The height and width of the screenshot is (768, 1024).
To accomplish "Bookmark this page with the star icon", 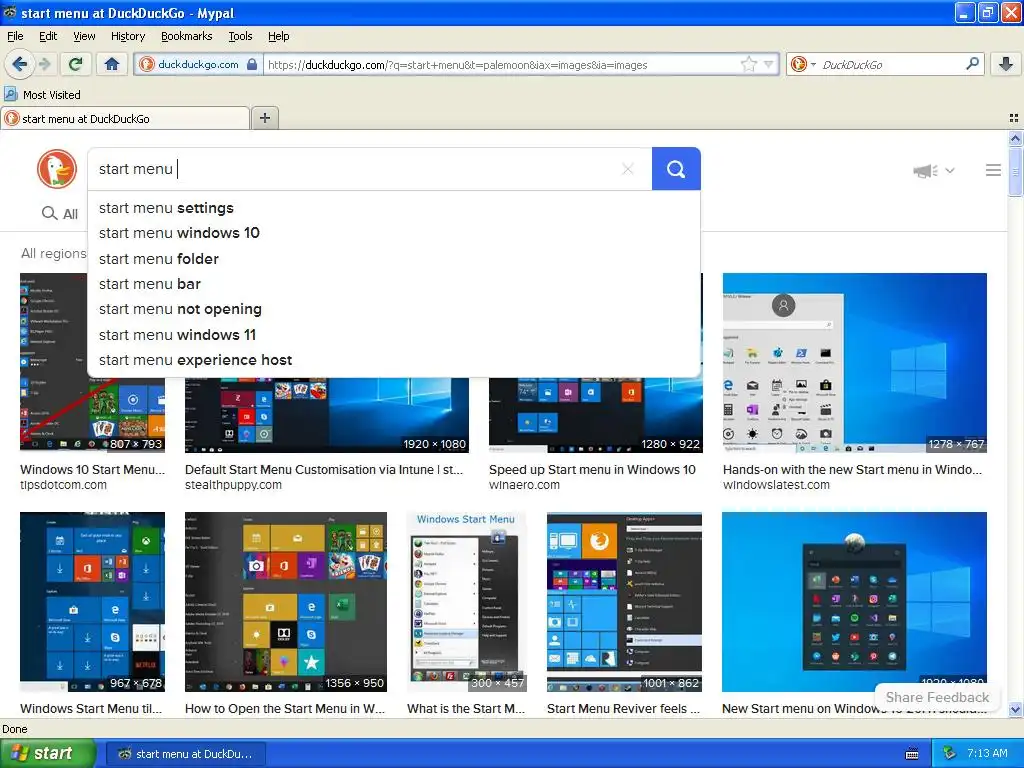I will [x=748, y=64].
